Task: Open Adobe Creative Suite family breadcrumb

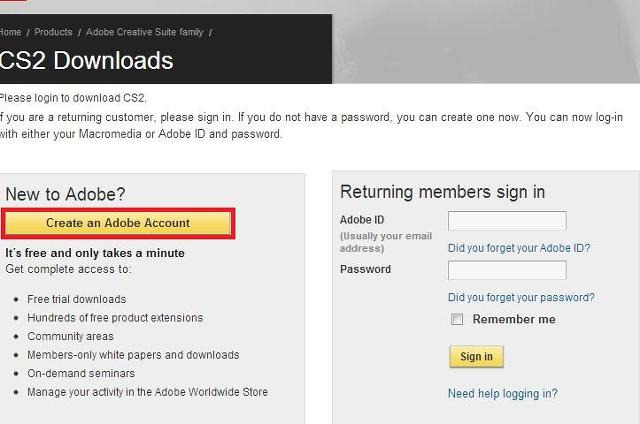Action: click(x=144, y=32)
